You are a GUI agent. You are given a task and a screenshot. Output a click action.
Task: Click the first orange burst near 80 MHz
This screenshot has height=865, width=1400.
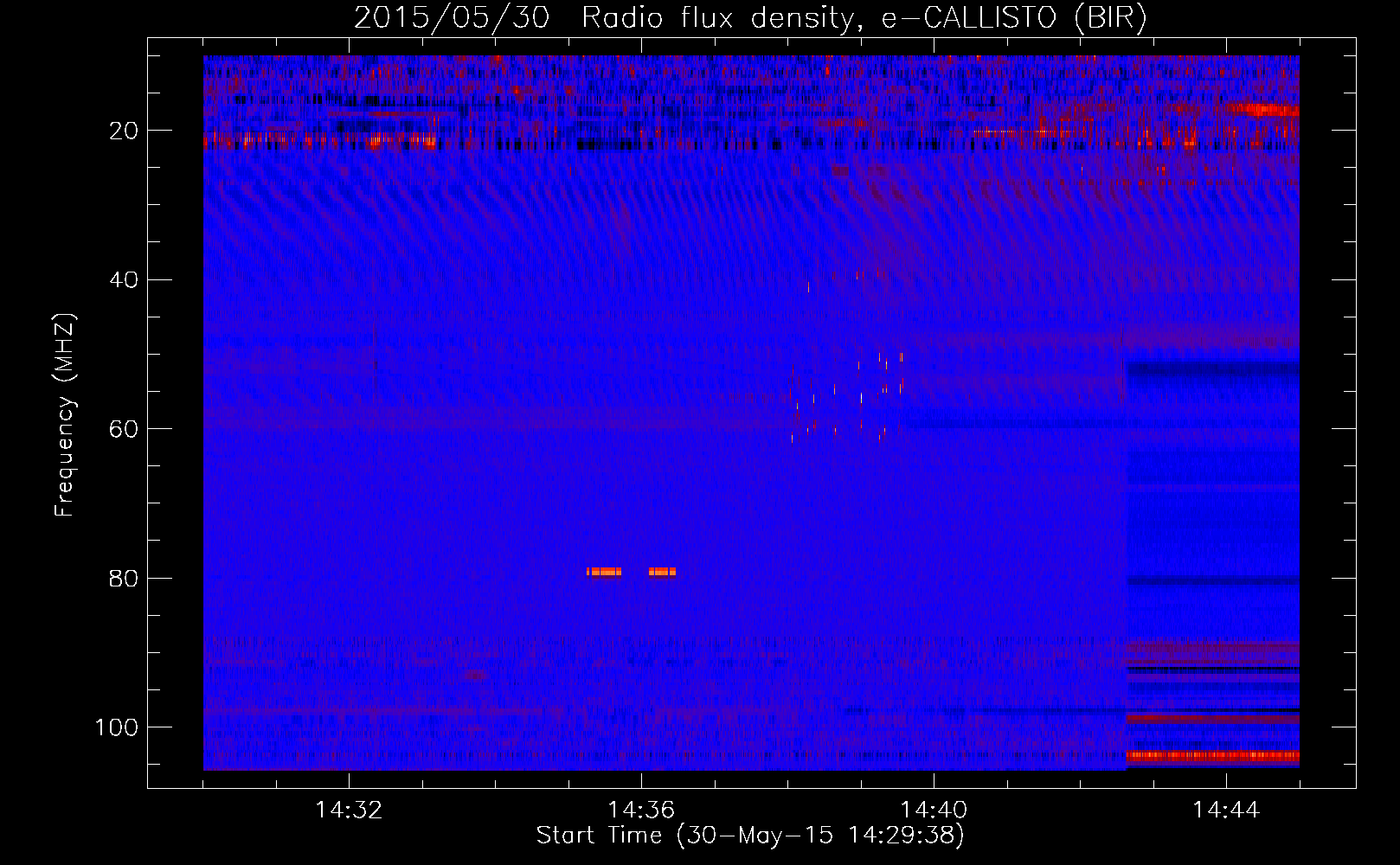[x=604, y=572]
